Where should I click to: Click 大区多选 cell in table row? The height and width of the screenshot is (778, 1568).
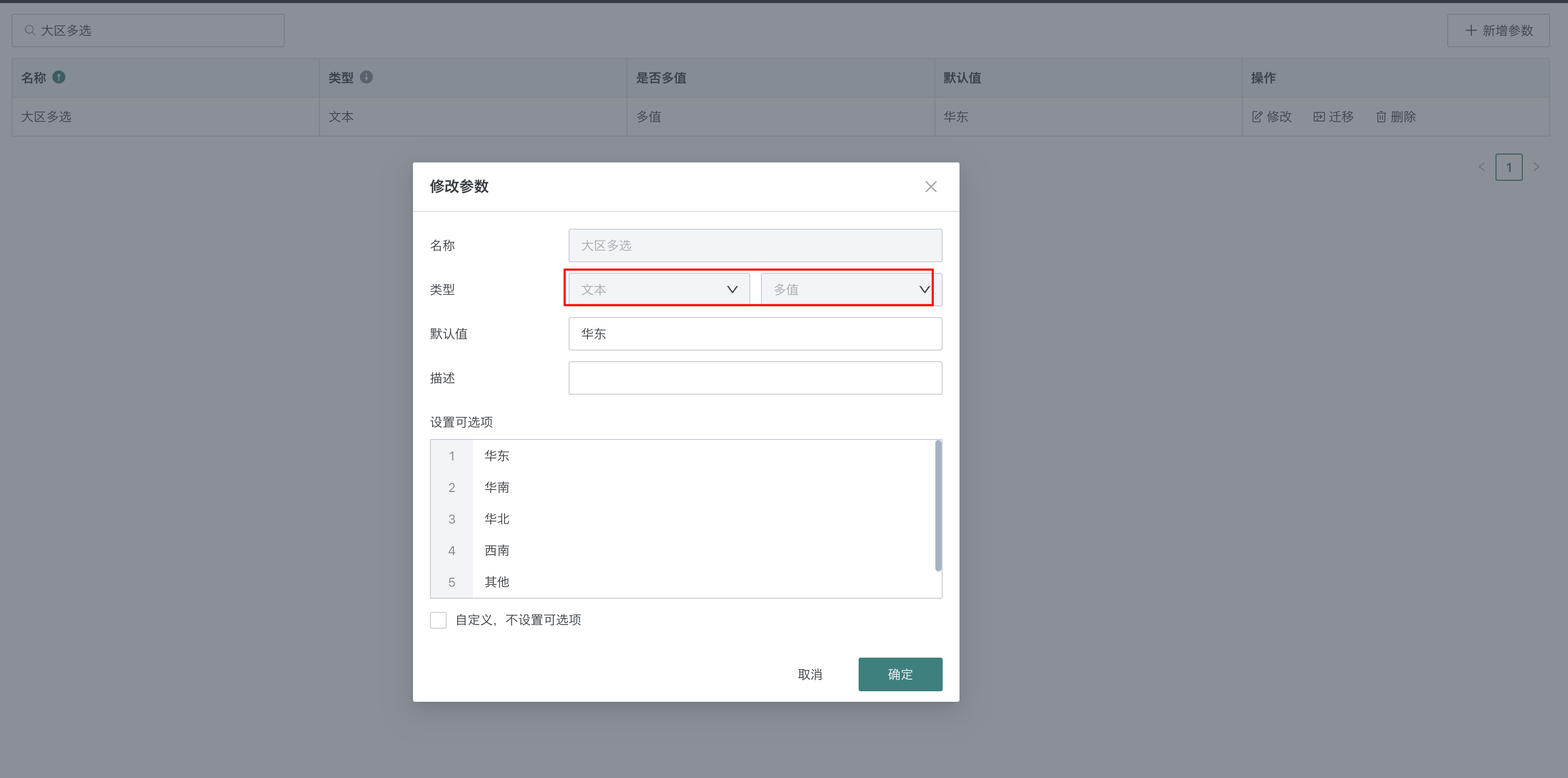pyautogui.click(x=166, y=116)
